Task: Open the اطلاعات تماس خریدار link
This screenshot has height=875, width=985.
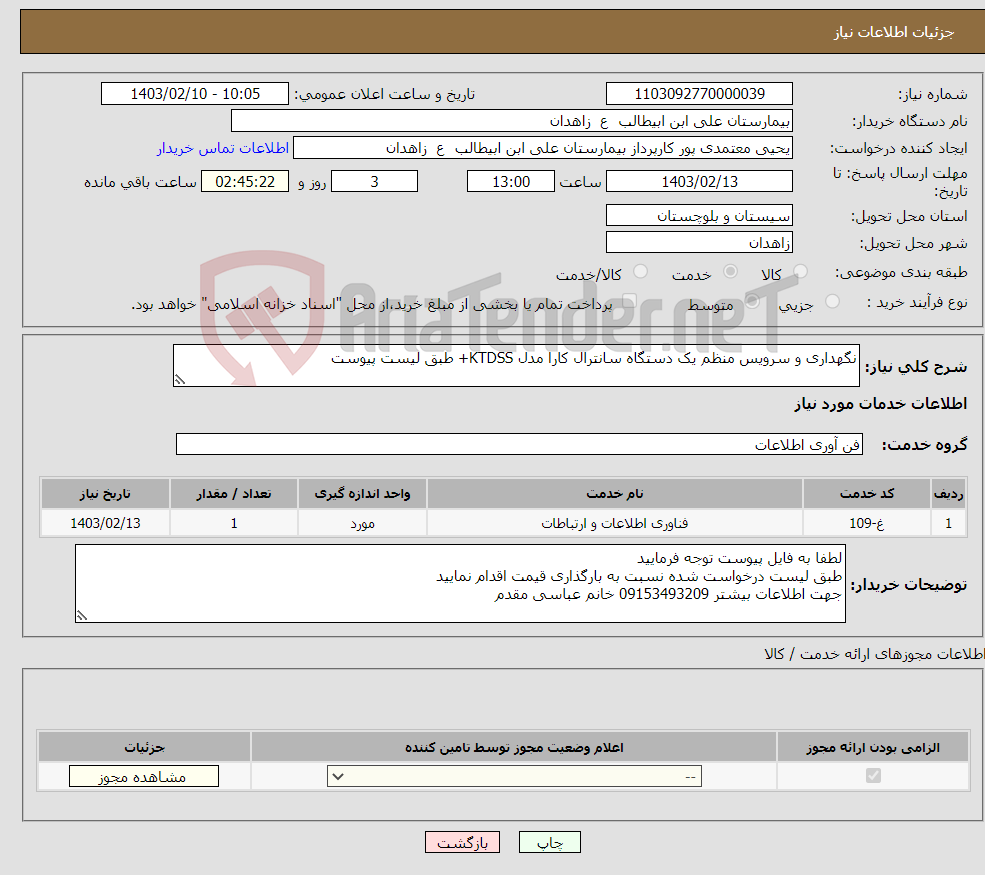Action: [x=222, y=148]
